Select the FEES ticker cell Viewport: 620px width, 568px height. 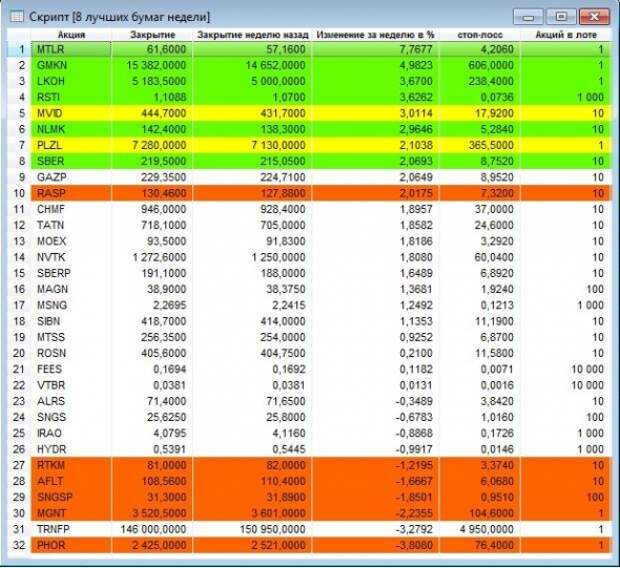[x=71, y=369]
